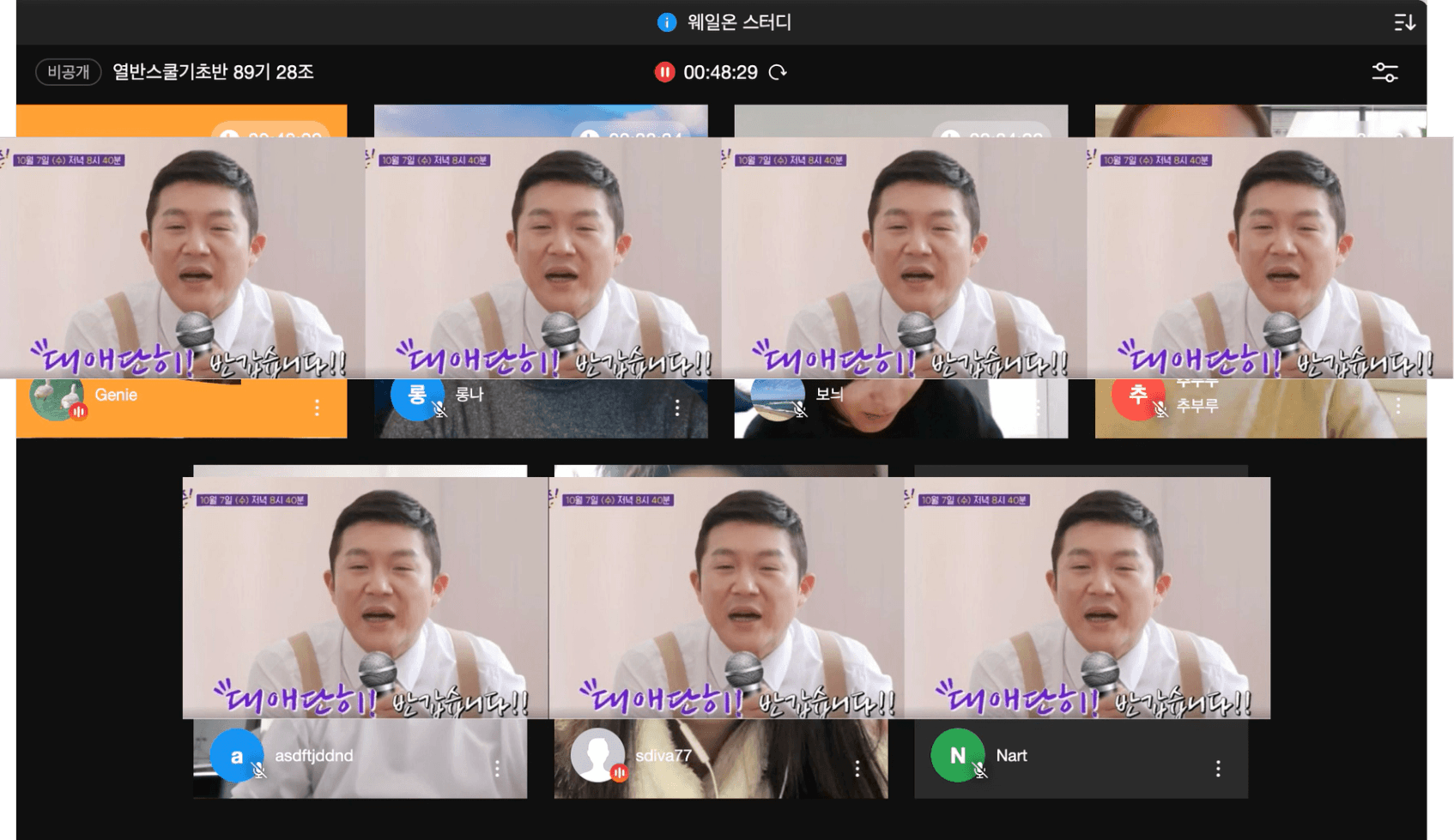1454x840 pixels.
Task: Toggle the muted mic icon for Nart
Action: tap(980, 771)
